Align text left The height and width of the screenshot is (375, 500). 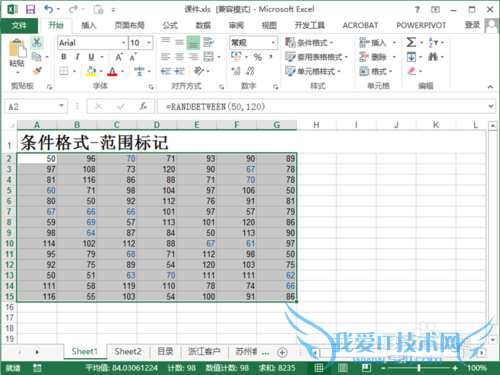166,57
